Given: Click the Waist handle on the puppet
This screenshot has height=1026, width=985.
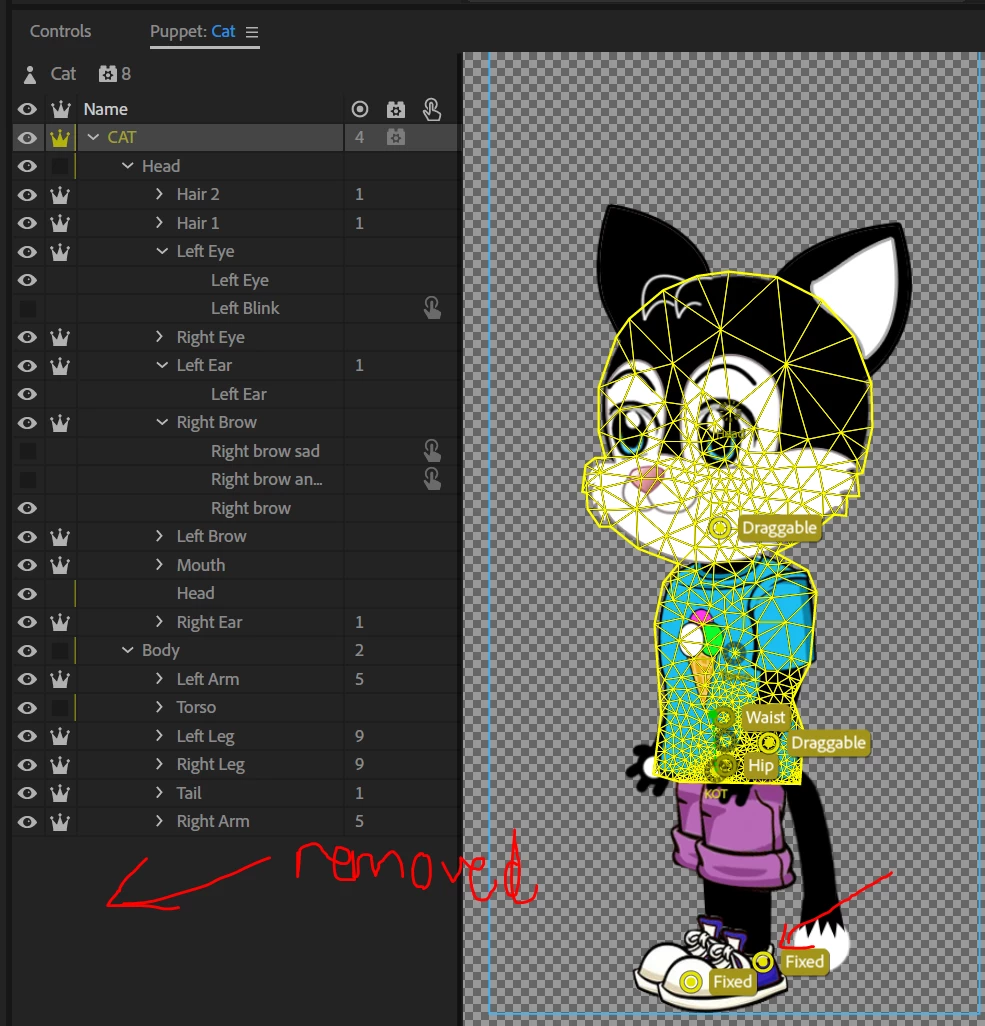Looking at the screenshot, I should (723, 718).
